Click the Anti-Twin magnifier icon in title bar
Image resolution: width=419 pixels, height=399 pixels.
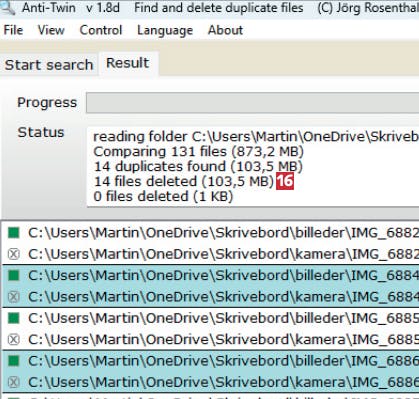[7, 7]
